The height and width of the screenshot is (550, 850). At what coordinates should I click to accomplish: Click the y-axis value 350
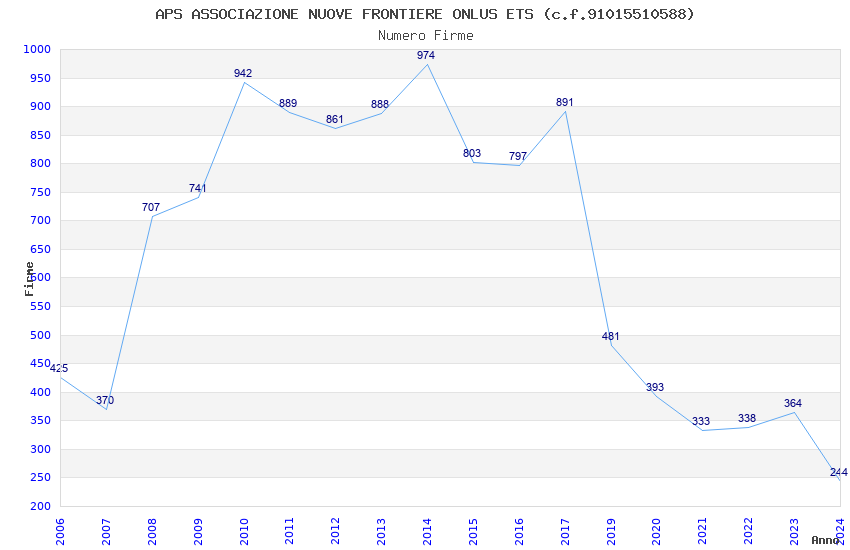pos(40,420)
